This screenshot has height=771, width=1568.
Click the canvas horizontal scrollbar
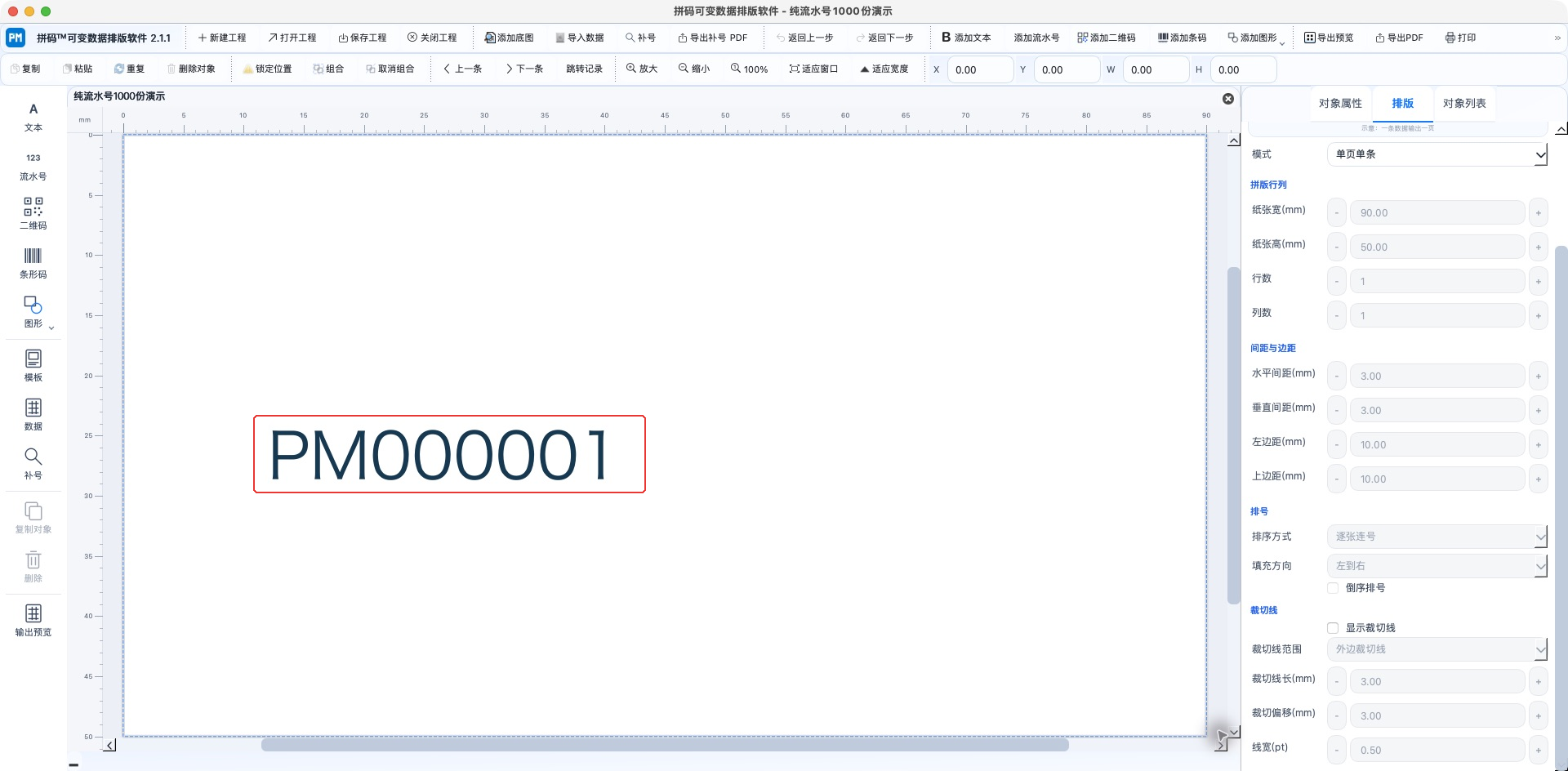pyautogui.click(x=665, y=745)
